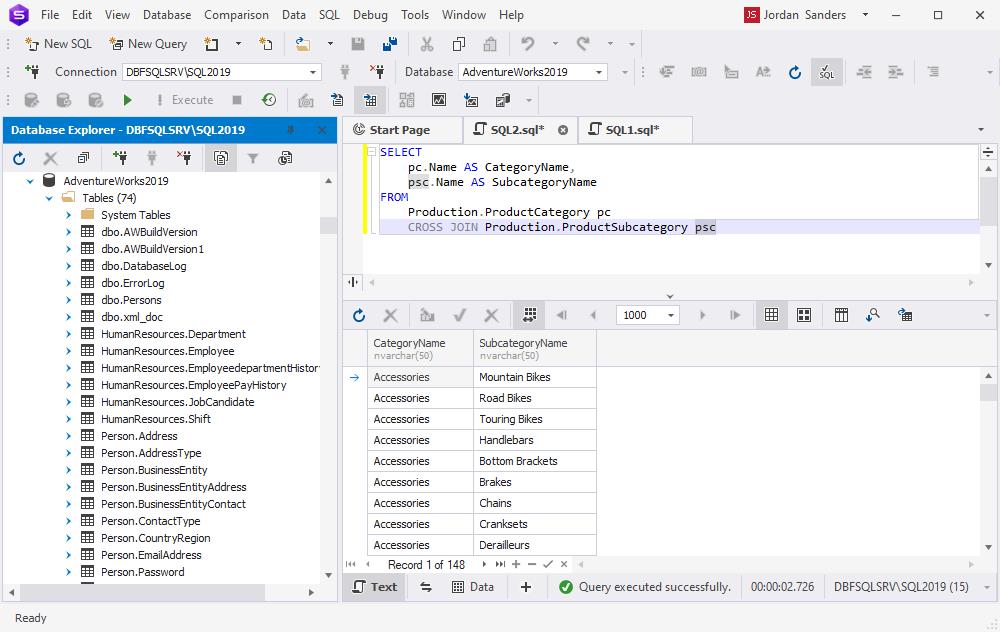Refresh the query results data grid
The width and height of the screenshot is (1000, 632).
(x=359, y=315)
